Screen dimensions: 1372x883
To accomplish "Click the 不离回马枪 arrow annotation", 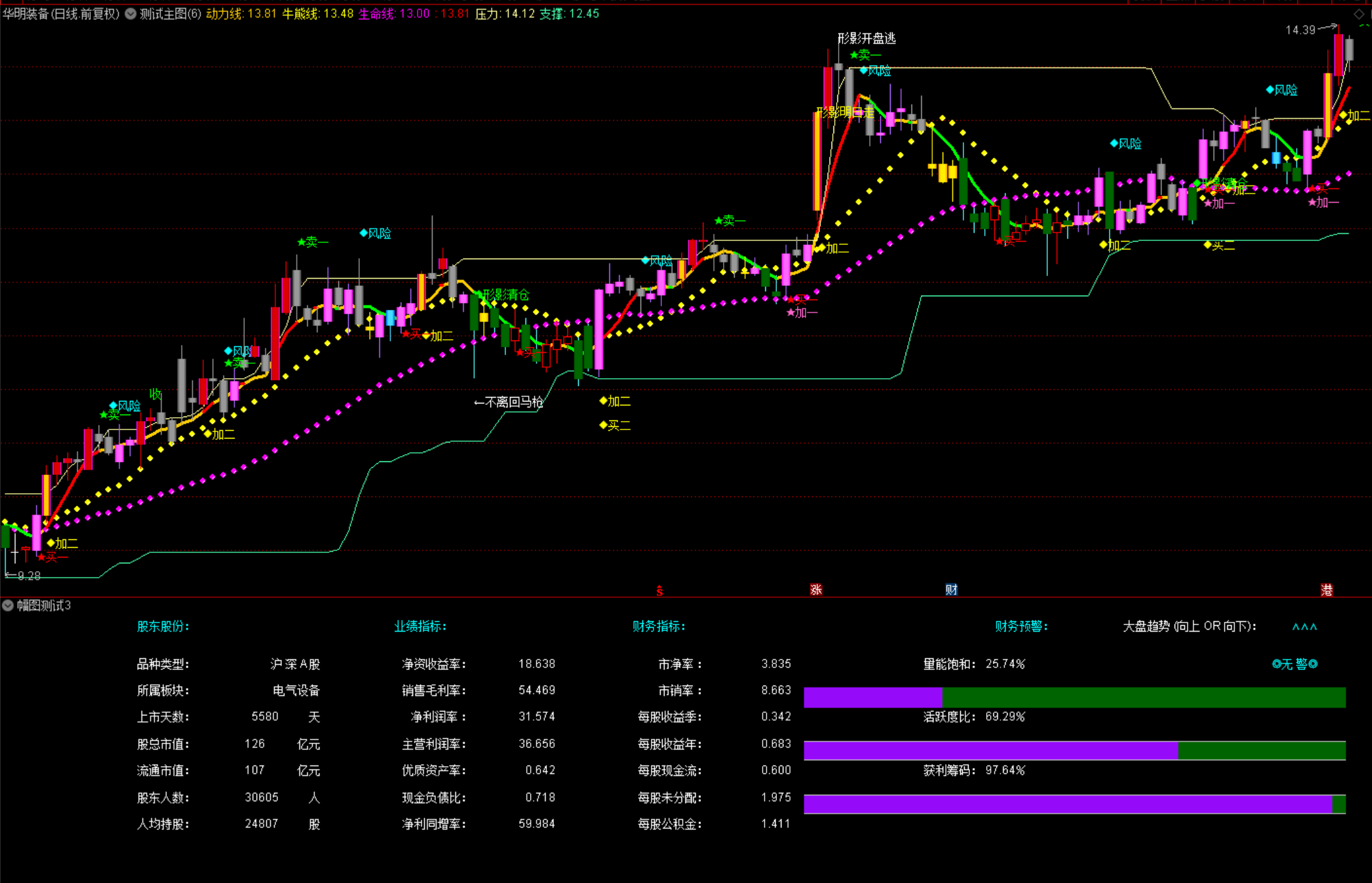I will pos(508,402).
